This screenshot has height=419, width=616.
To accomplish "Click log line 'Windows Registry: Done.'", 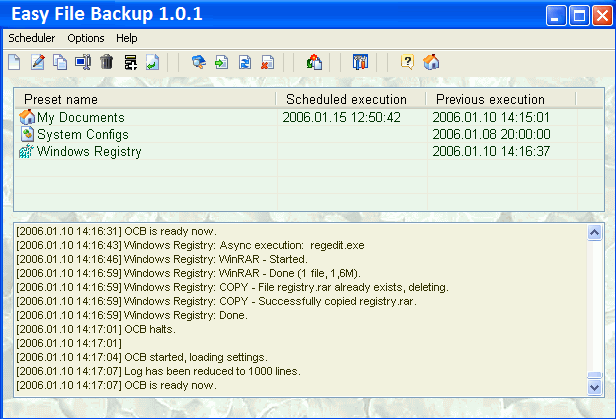I will tap(132, 315).
